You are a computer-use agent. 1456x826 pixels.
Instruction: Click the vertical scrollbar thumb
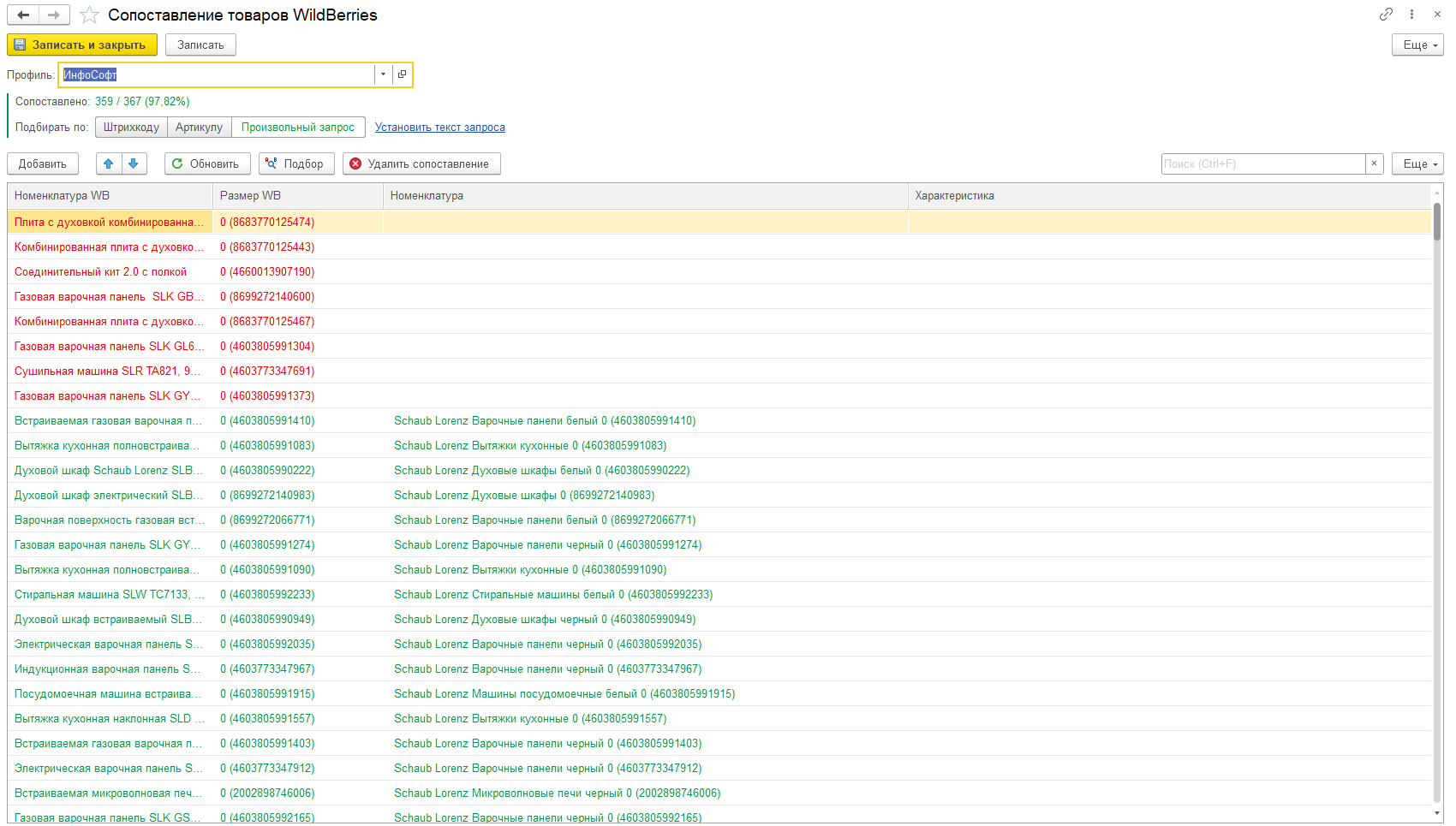(1437, 221)
